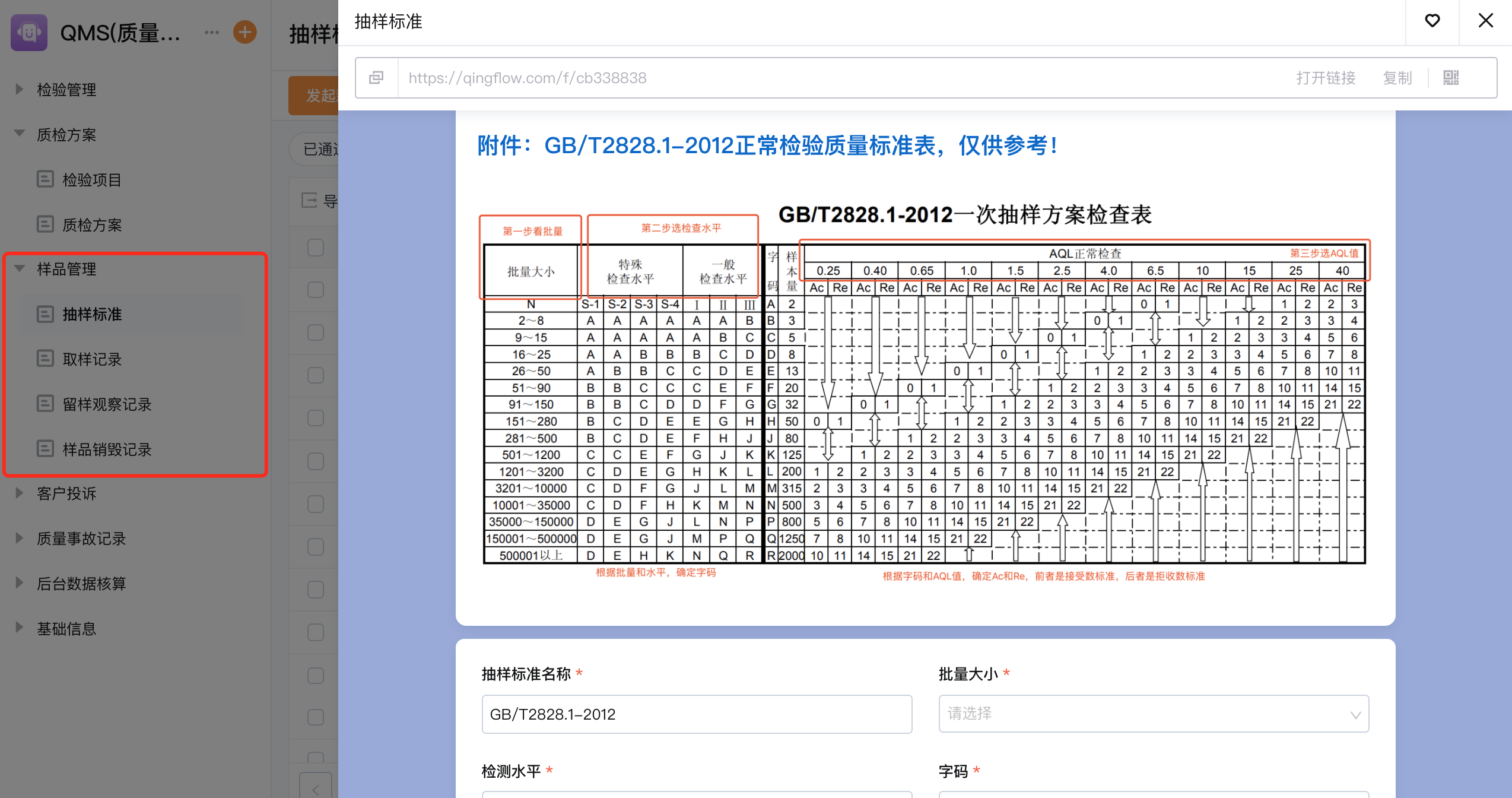Show the QR code for the form link
Viewport: 1512px width, 798px height.
[x=1451, y=78]
